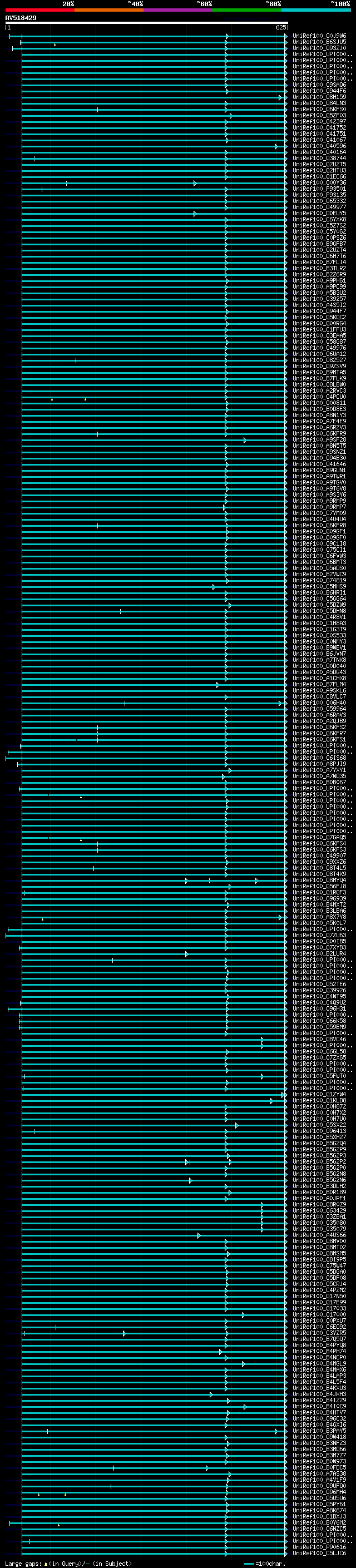
Task: Select label UniRef100_C7YM09
Action: pyautogui.click(x=319, y=513)
